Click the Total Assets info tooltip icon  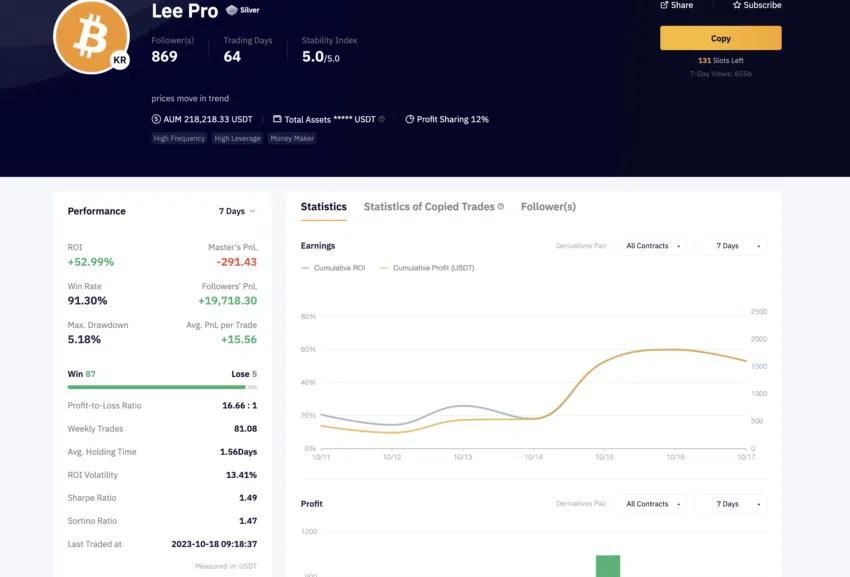click(382, 118)
